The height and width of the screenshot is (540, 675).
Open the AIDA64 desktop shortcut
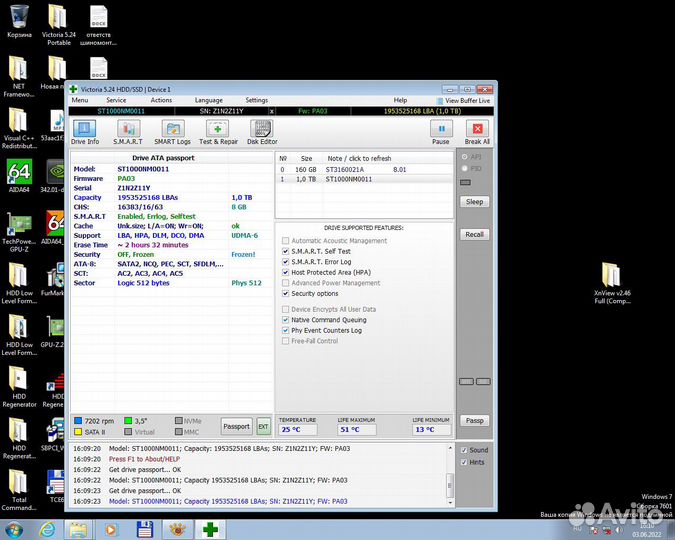coord(19,176)
